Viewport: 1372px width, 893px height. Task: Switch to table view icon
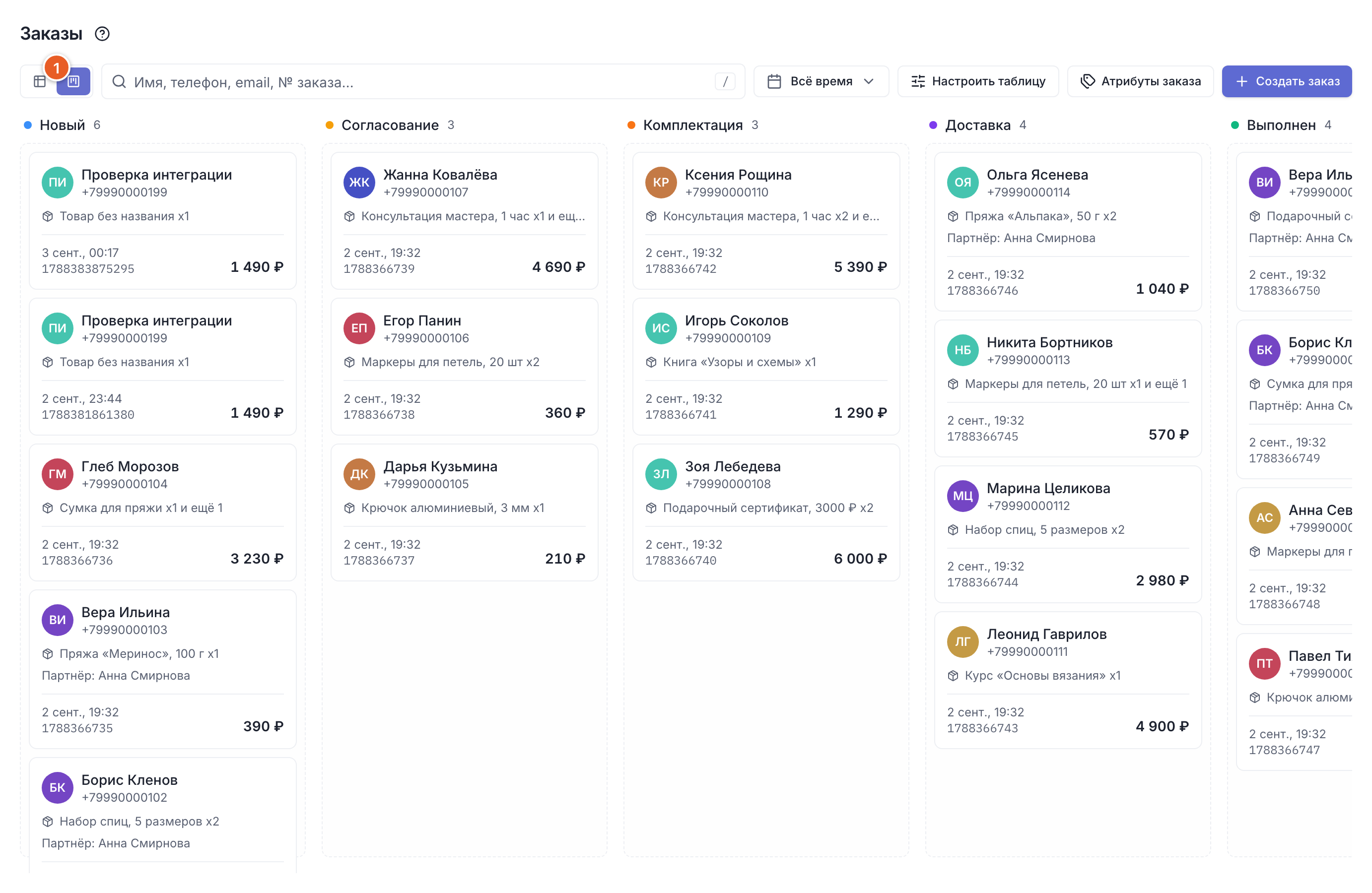pyautogui.click(x=40, y=81)
